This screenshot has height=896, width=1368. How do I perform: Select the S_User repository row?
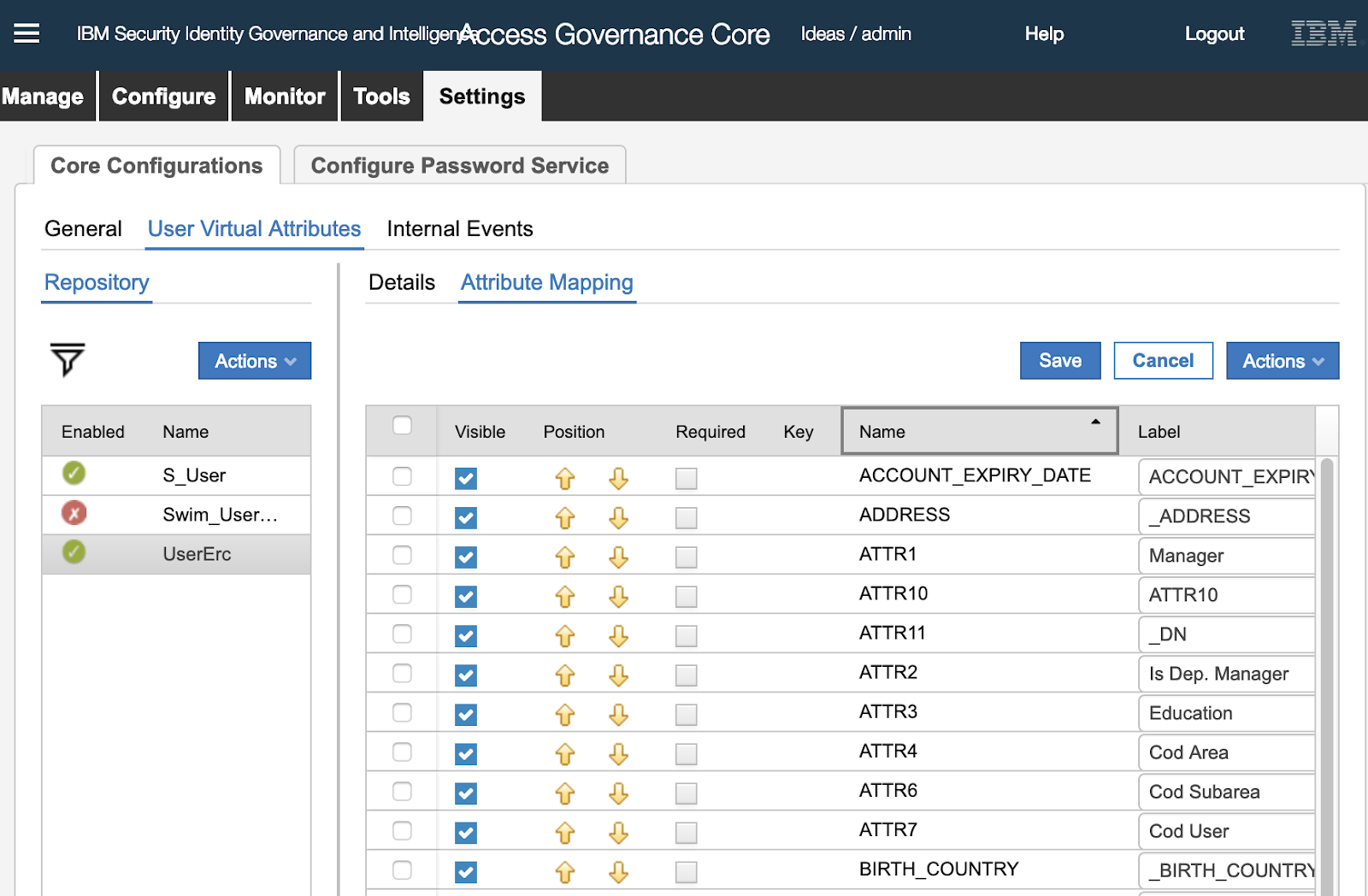(x=176, y=475)
